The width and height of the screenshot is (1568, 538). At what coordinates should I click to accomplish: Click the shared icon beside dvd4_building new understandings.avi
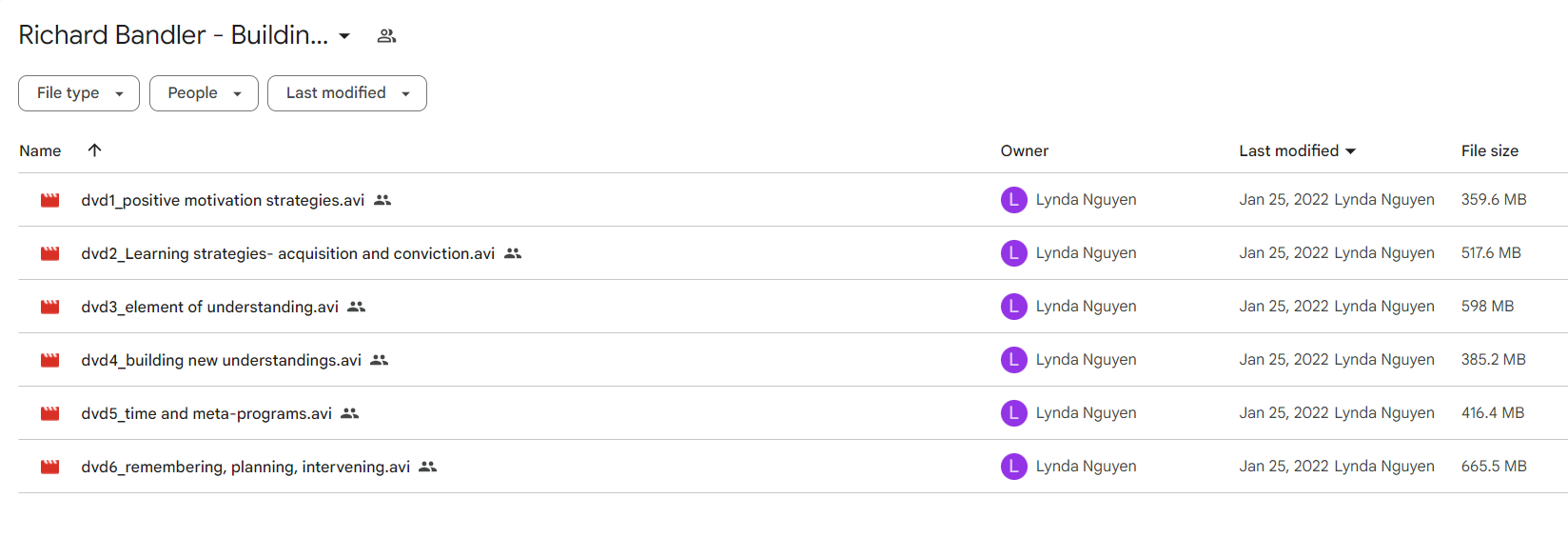(380, 360)
